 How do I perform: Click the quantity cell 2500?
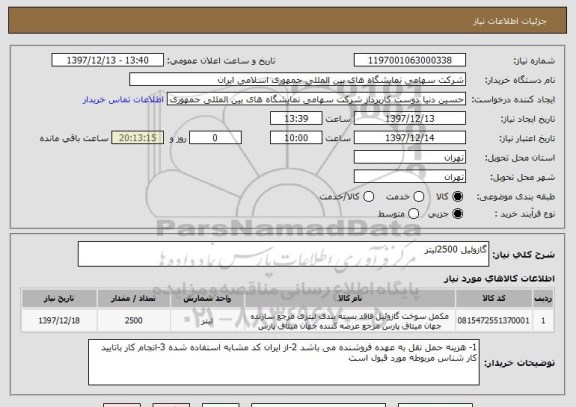[x=133, y=320]
